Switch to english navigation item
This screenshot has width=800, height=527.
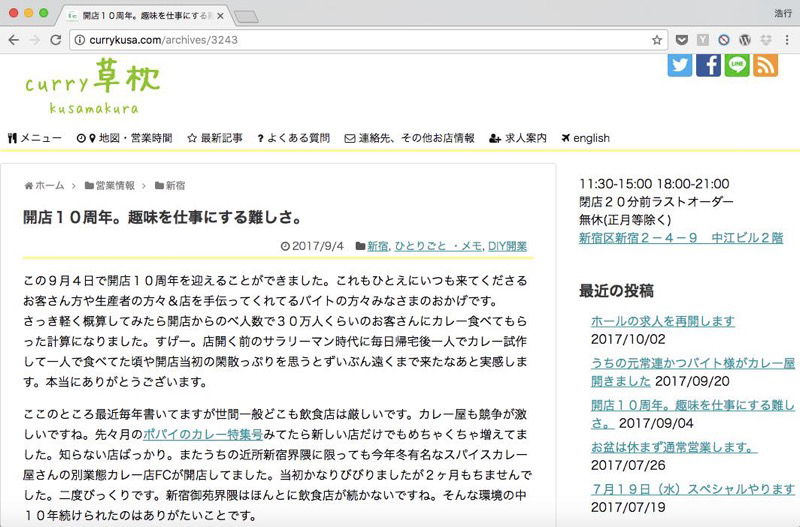click(x=586, y=138)
